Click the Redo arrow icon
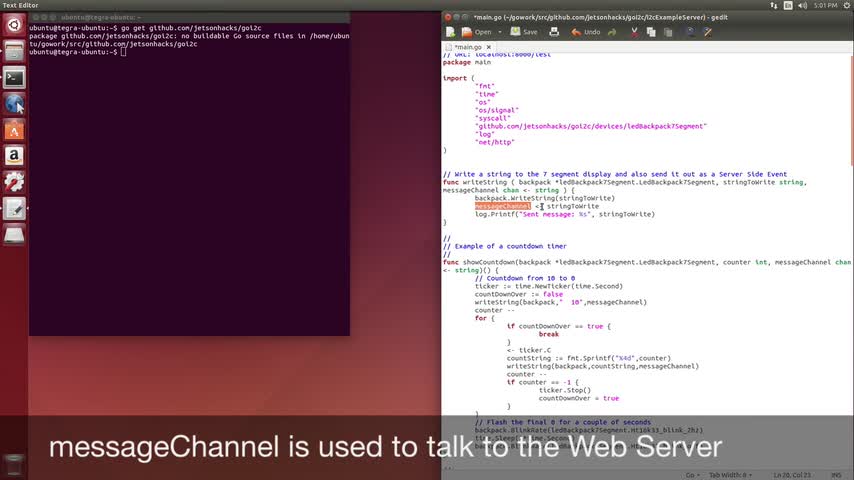The width and height of the screenshot is (854, 480). [612, 32]
